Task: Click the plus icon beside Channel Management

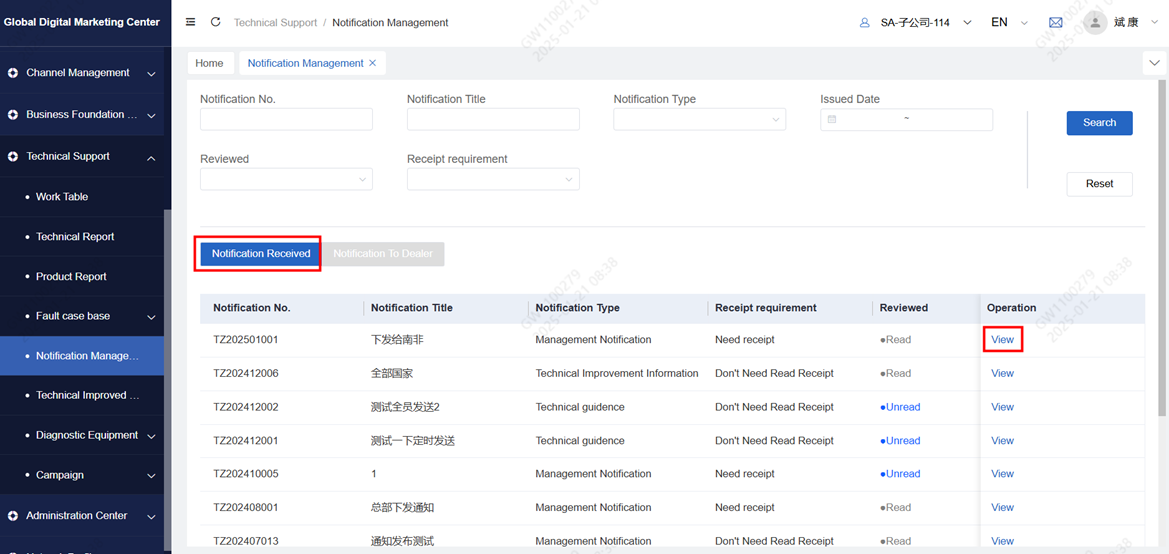Action: pos(13,73)
